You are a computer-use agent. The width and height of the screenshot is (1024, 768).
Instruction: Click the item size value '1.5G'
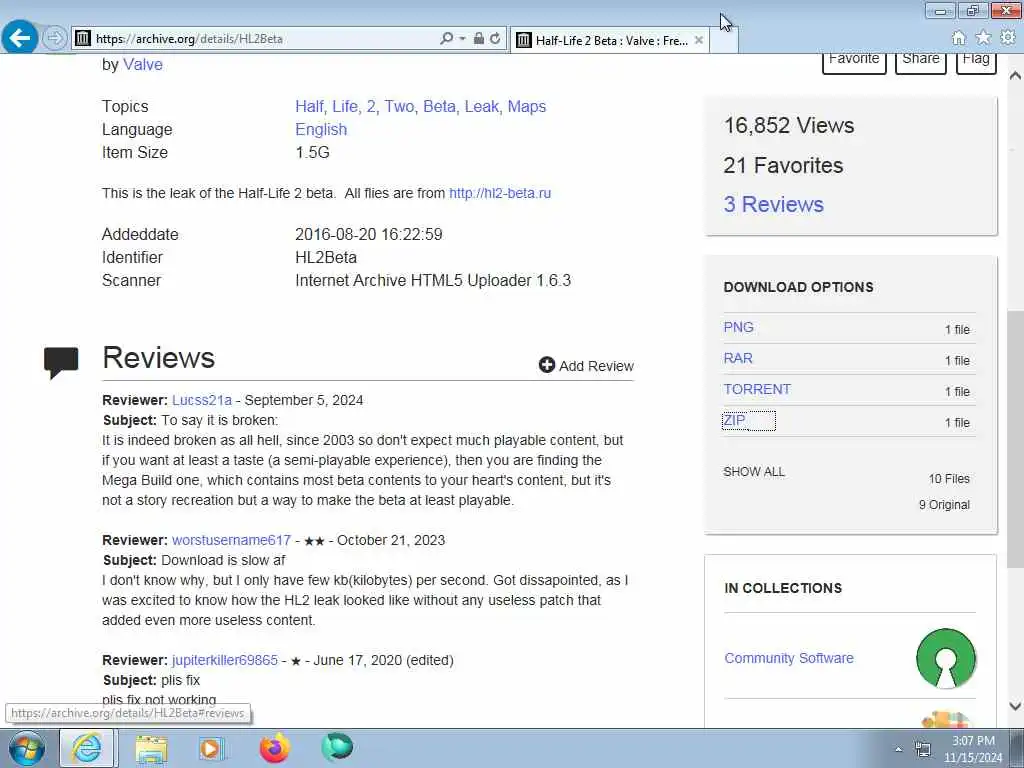[312, 152]
